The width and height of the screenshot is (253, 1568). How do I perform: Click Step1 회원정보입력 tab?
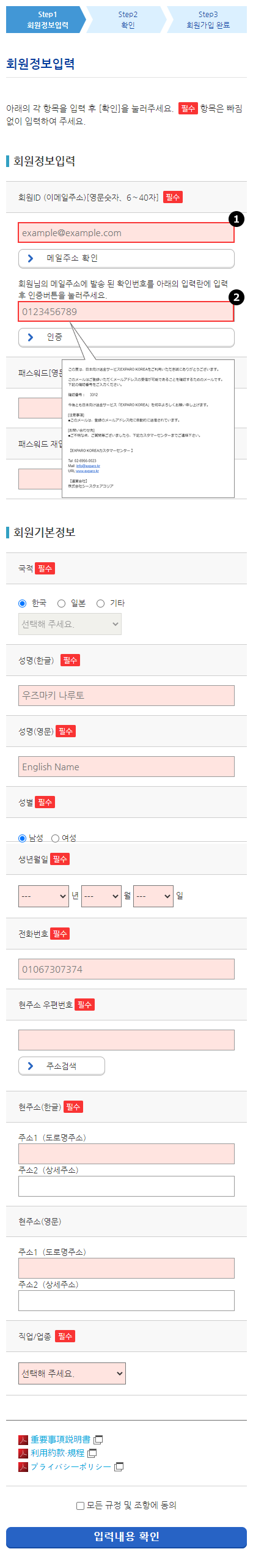46,20
